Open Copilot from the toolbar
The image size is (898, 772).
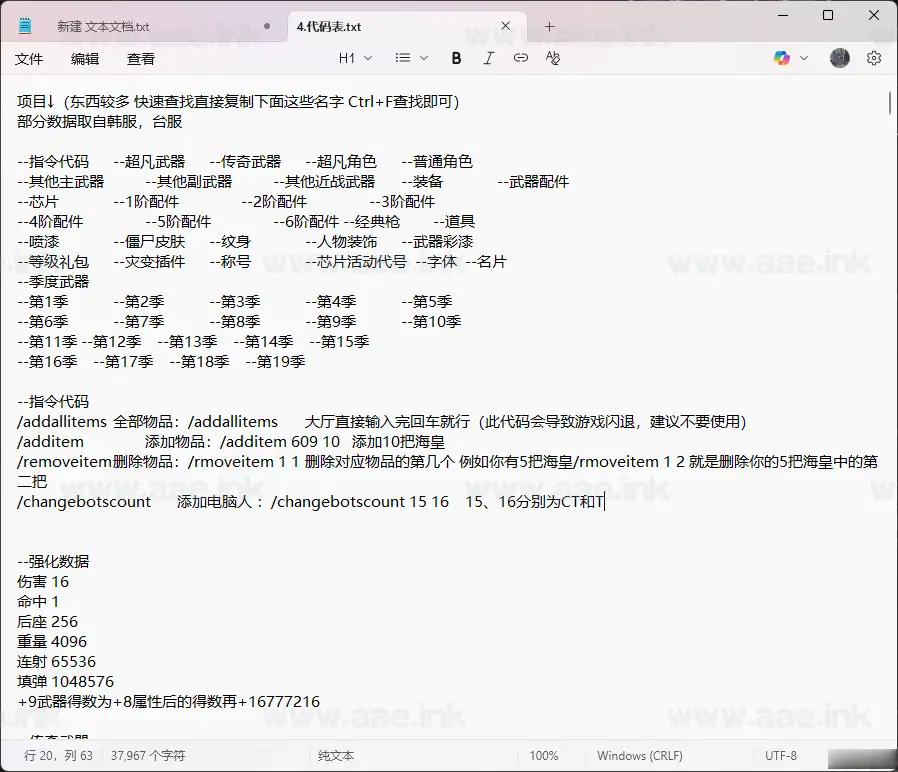click(x=782, y=58)
